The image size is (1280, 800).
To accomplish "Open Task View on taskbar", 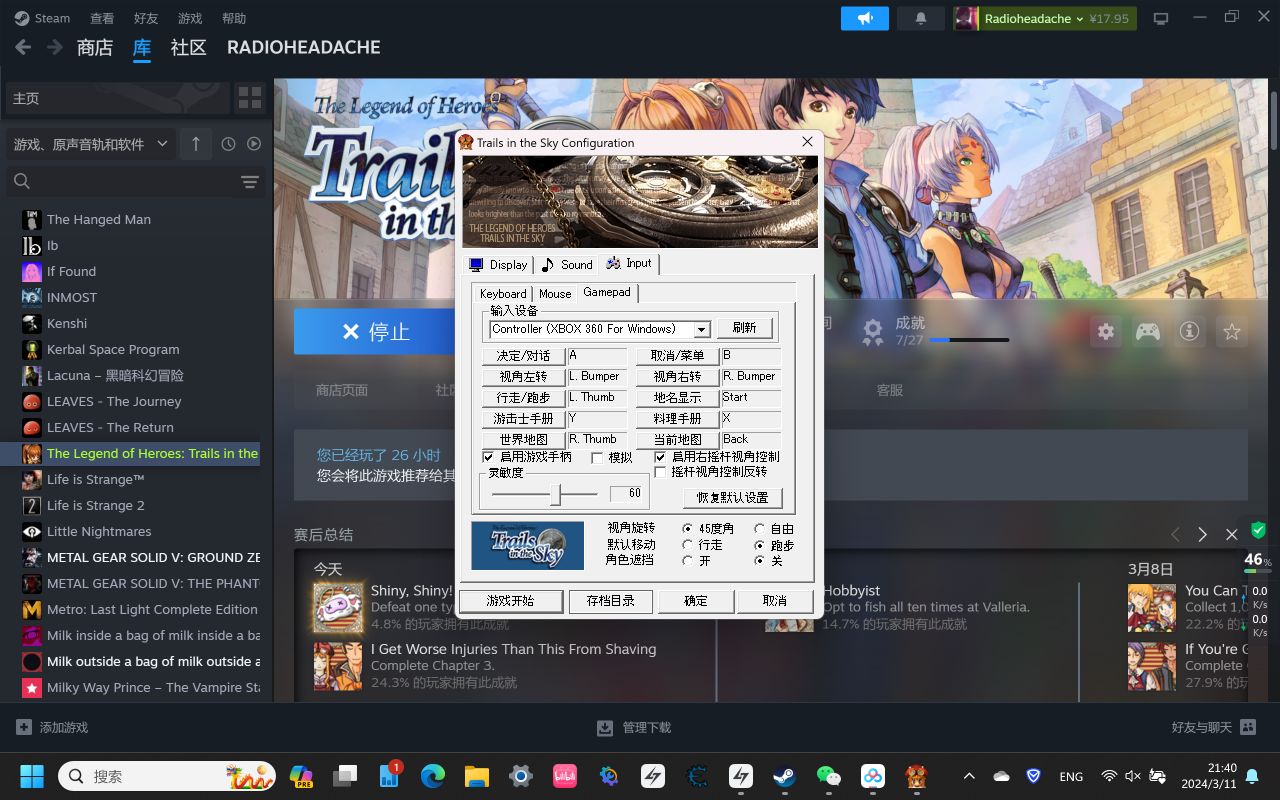I will pyautogui.click(x=345, y=776).
